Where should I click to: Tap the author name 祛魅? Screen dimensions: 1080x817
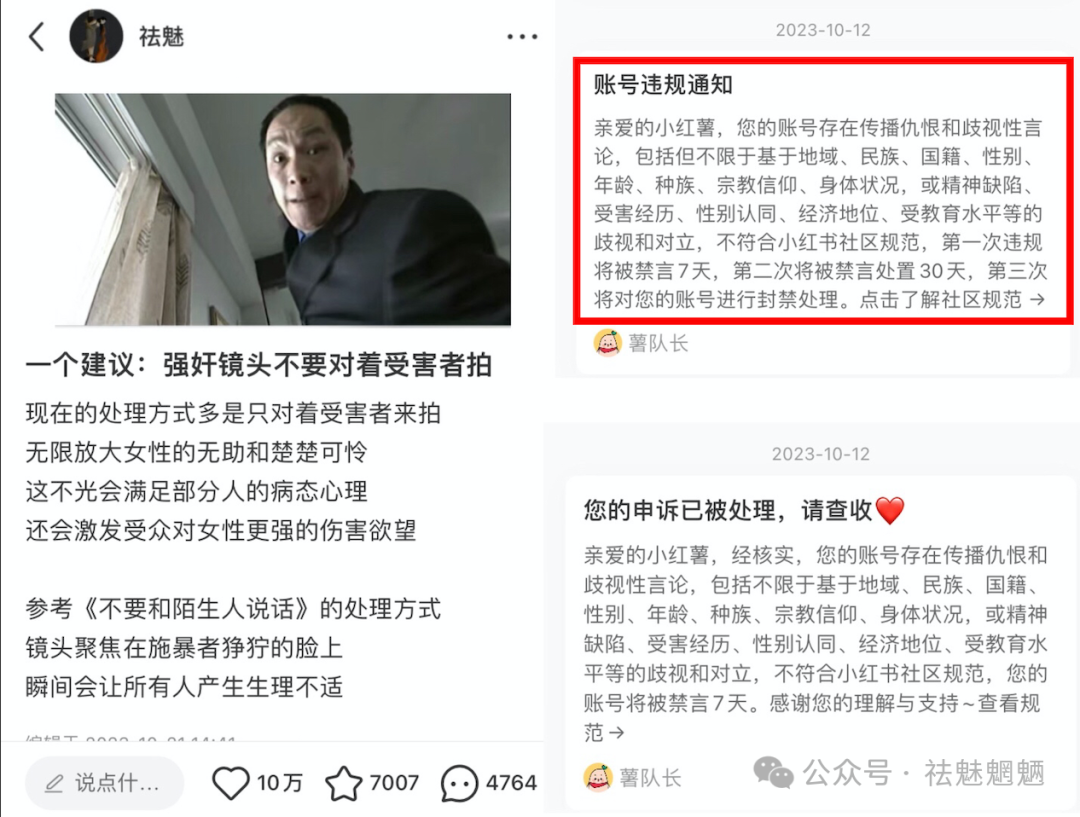click(x=161, y=37)
